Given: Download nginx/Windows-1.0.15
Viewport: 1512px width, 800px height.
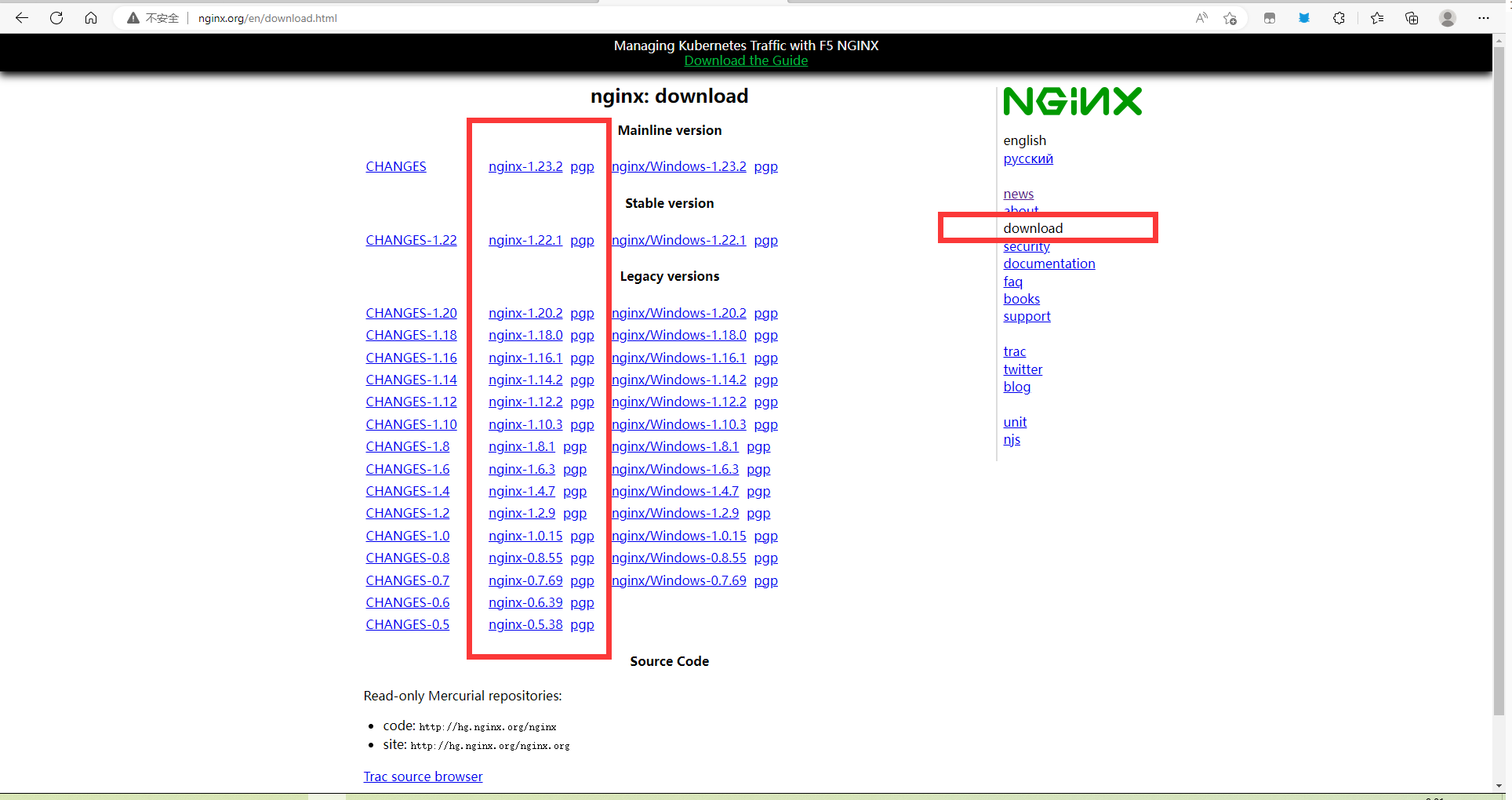Looking at the screenshot, I should point(679,536).
